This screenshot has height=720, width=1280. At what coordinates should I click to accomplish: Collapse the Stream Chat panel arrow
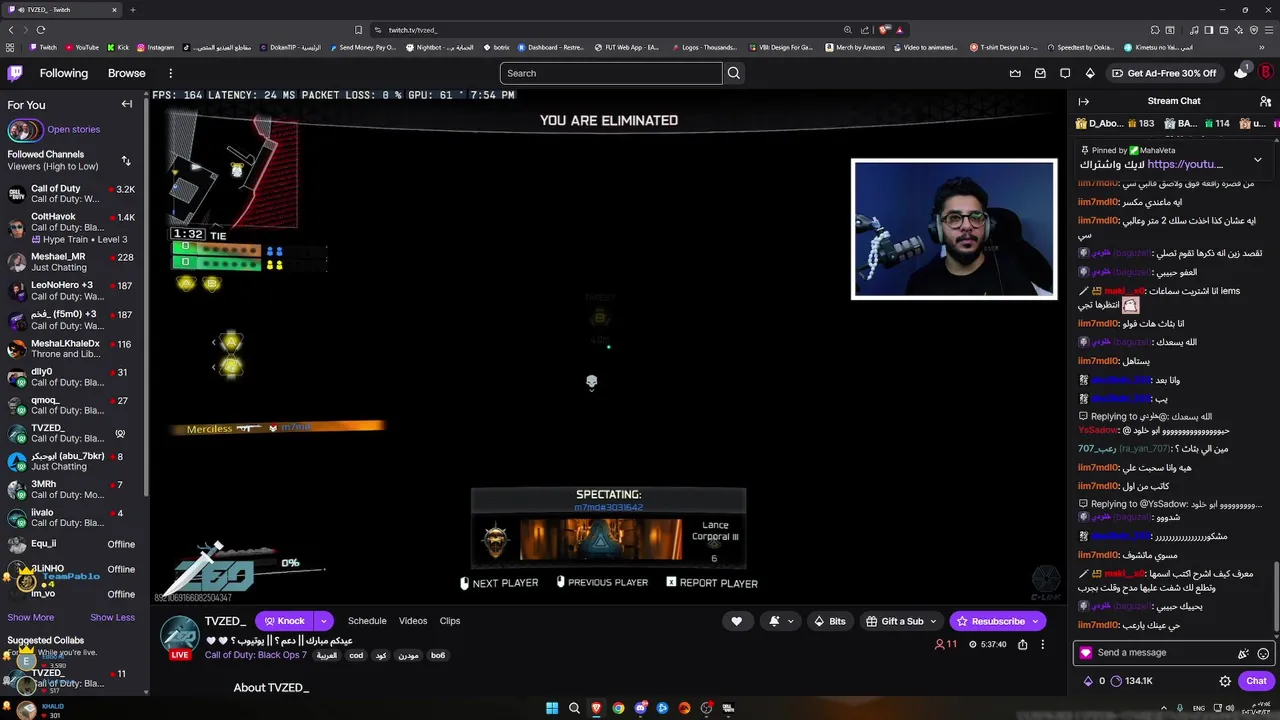pyautogui.click(x=1083, y=101)
